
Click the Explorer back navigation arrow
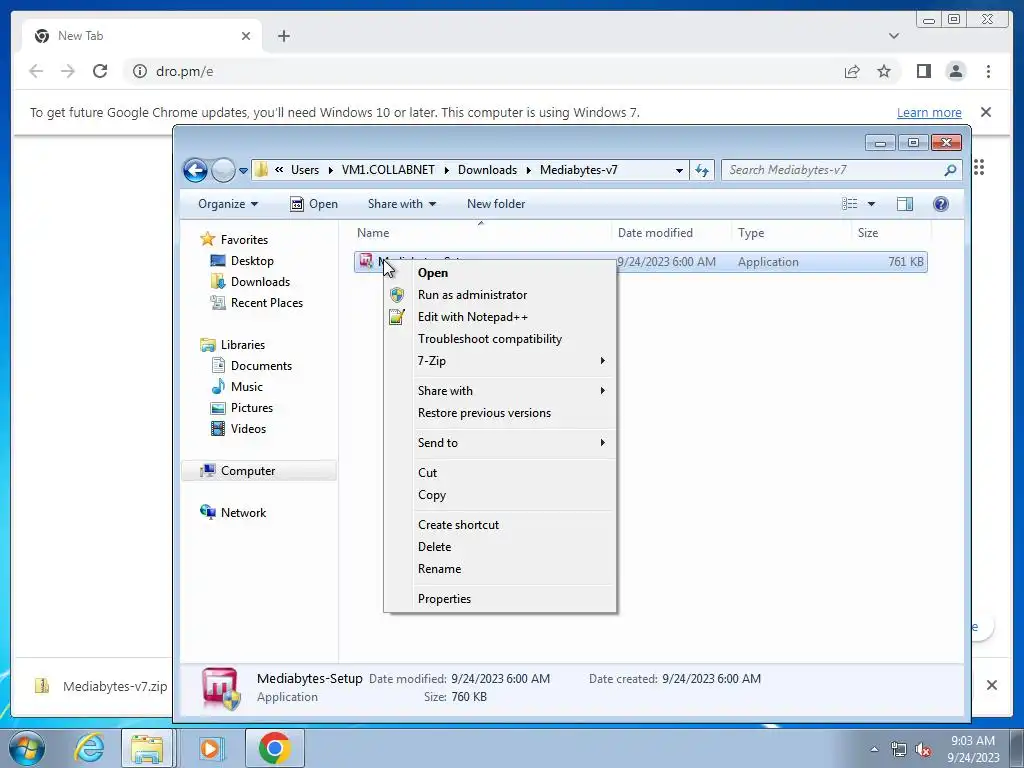(x=195, y=170)
